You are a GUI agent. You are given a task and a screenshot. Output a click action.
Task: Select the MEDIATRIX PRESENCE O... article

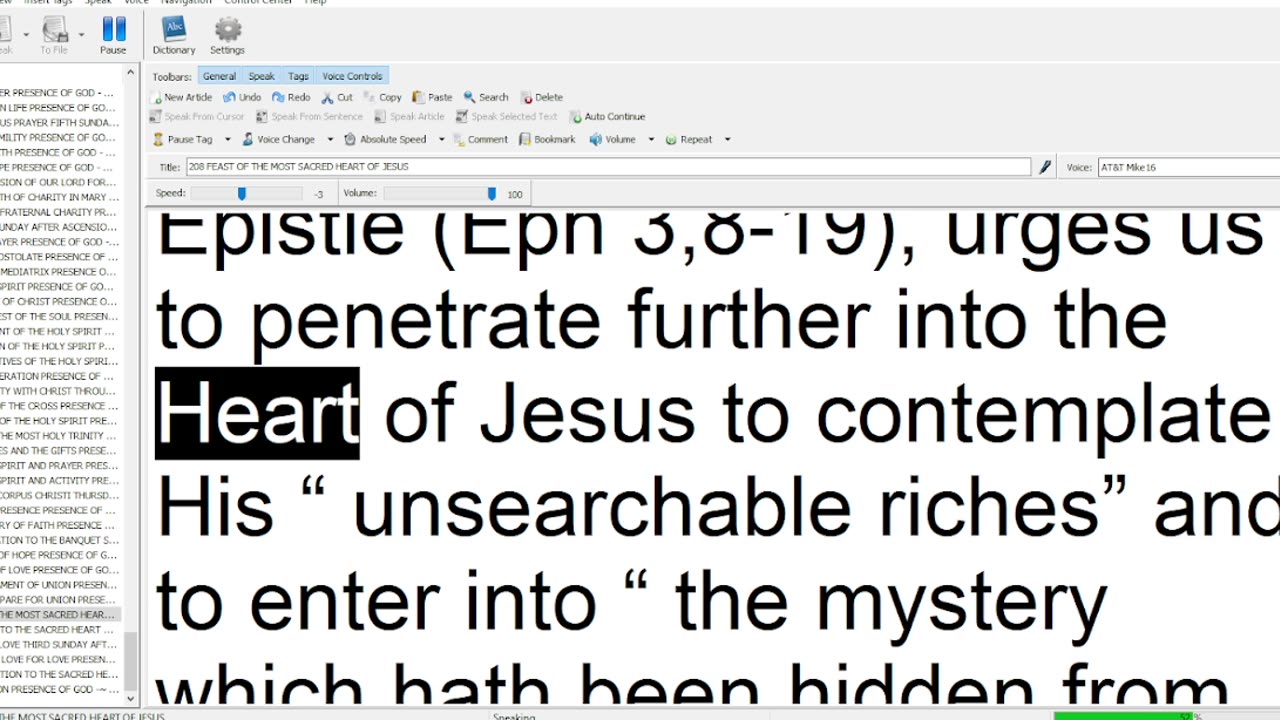click(60, 272)
